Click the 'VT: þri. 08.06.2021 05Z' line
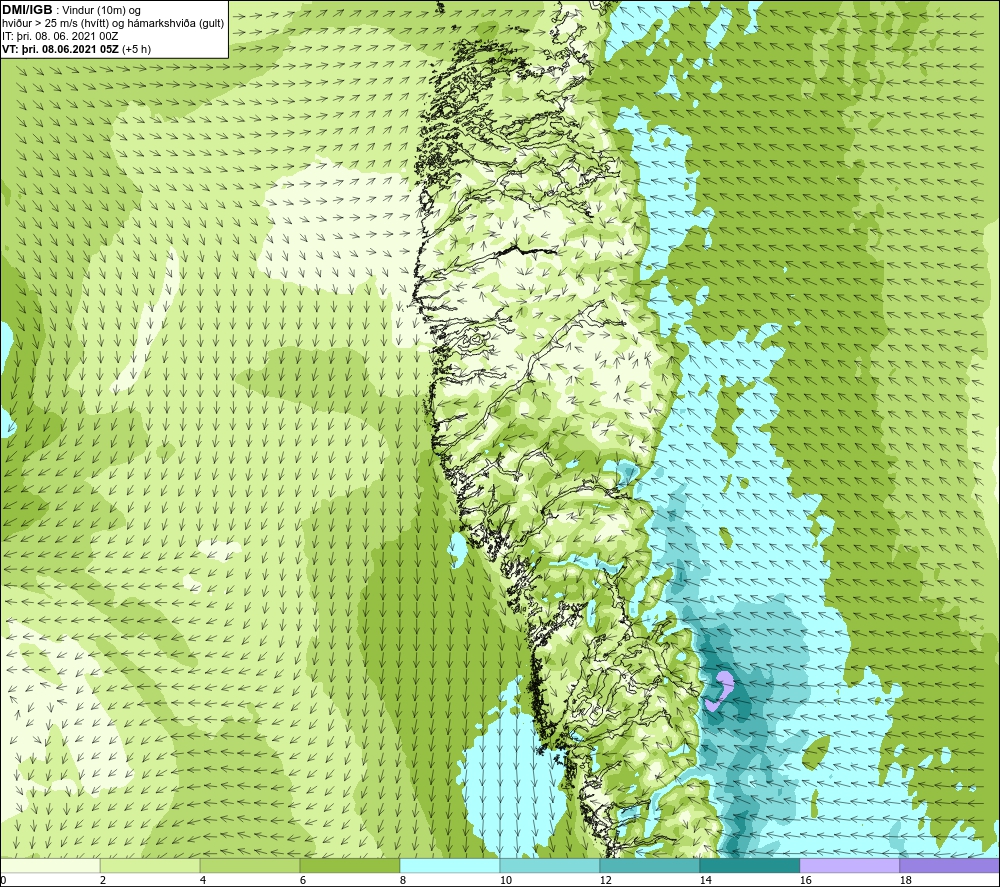 pyautogui.click(x=77, y=49)
